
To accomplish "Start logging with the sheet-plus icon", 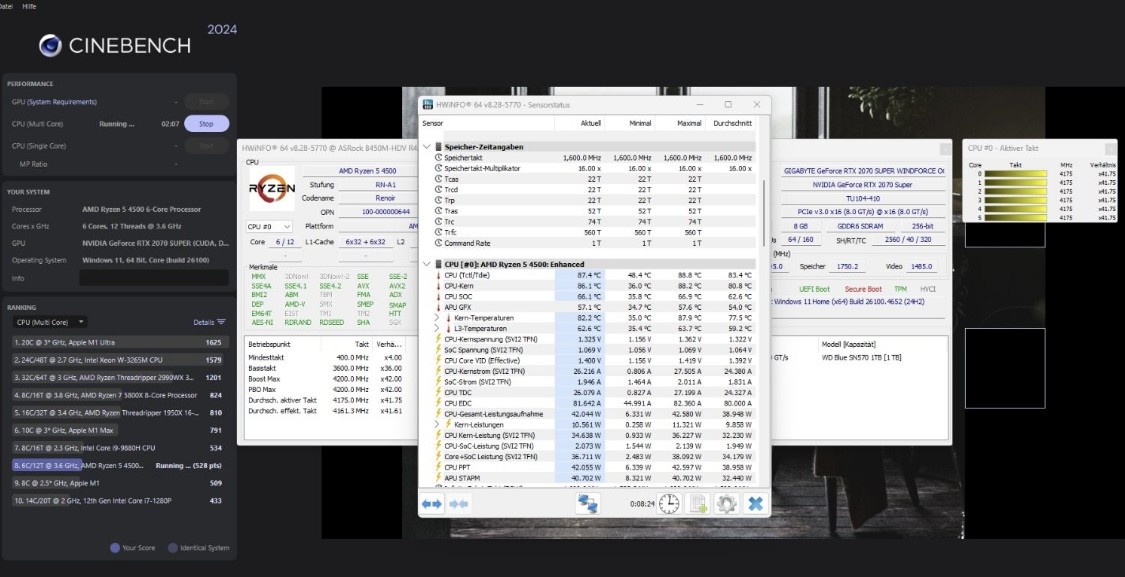I will 698,504.
